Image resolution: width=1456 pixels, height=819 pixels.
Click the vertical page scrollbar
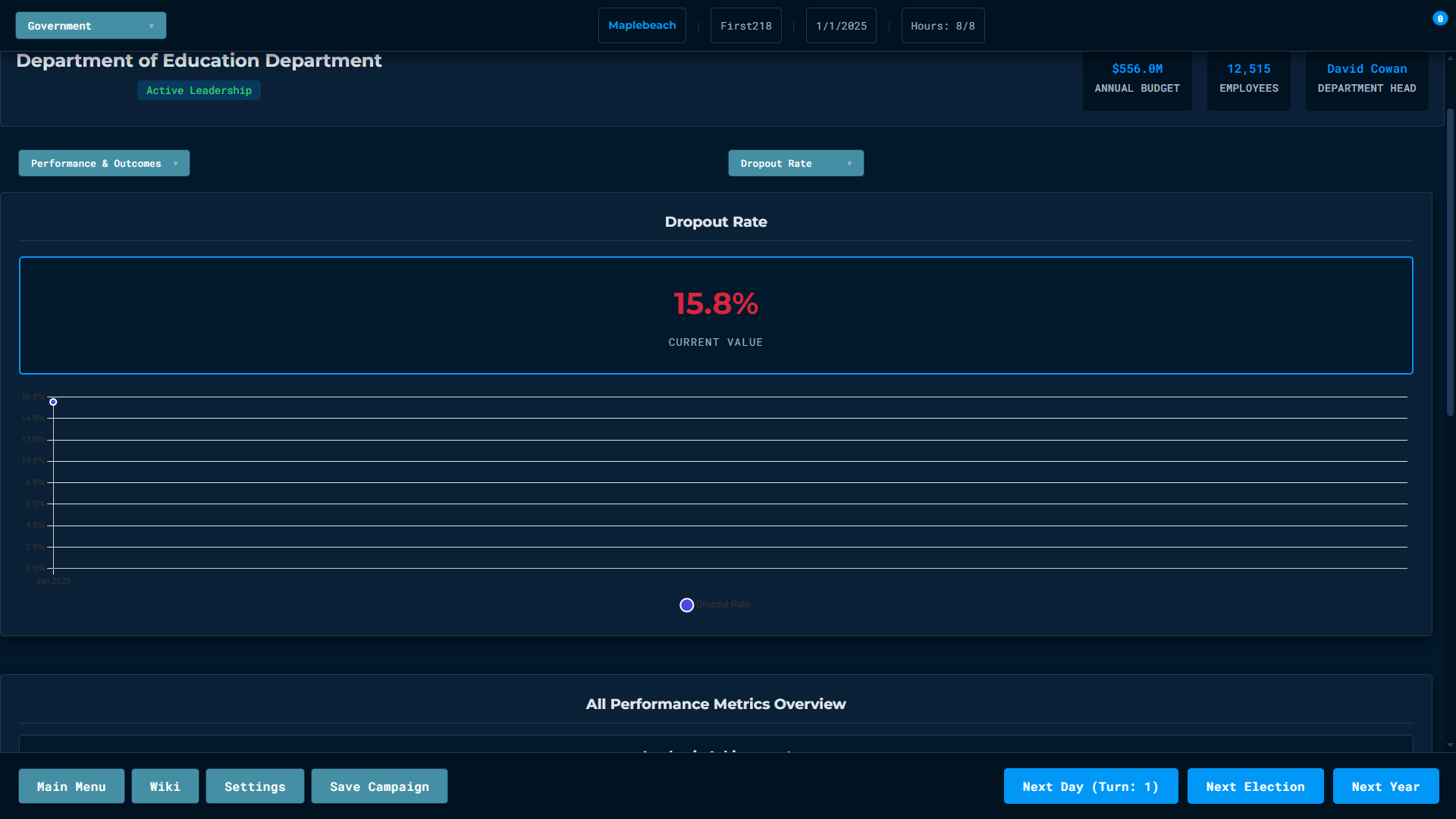pyautogui.click(x=1449, y=262)
